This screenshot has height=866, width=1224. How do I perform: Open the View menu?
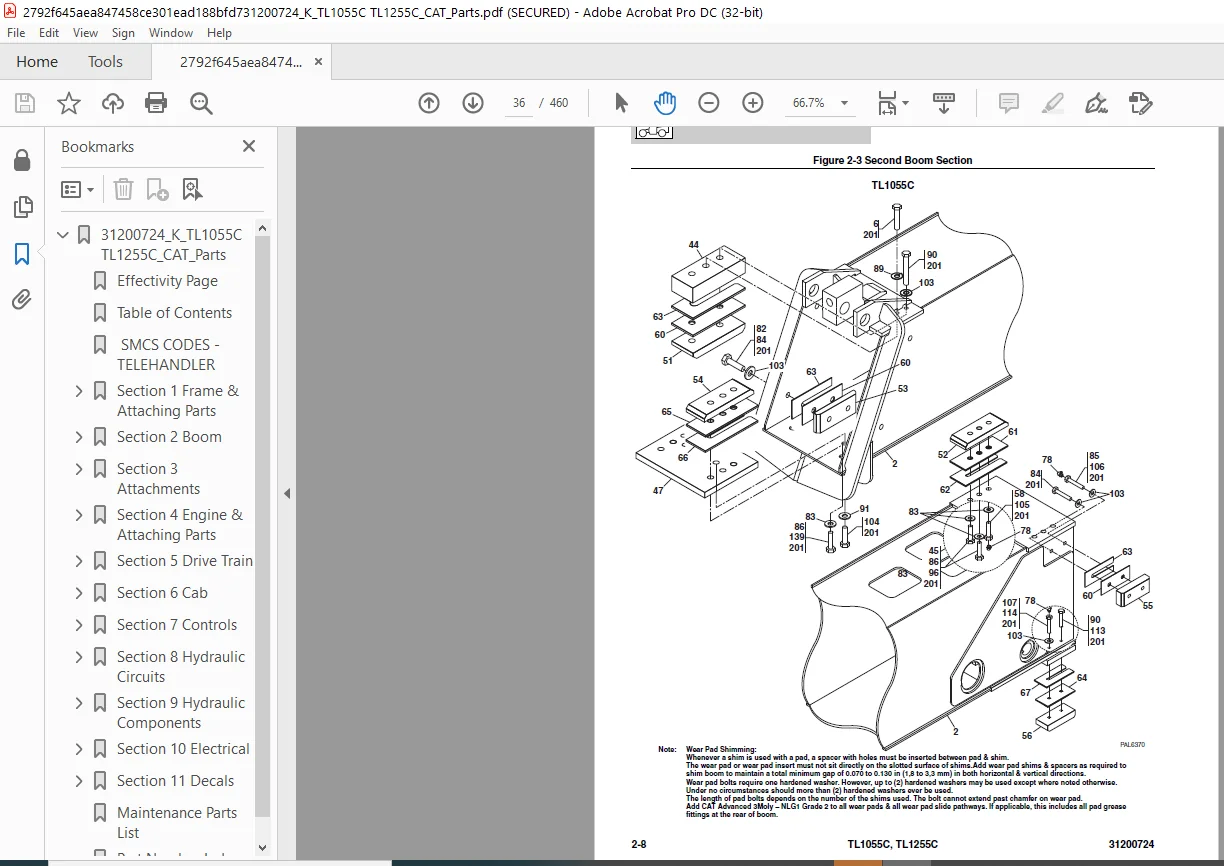[x=86, y=33]
